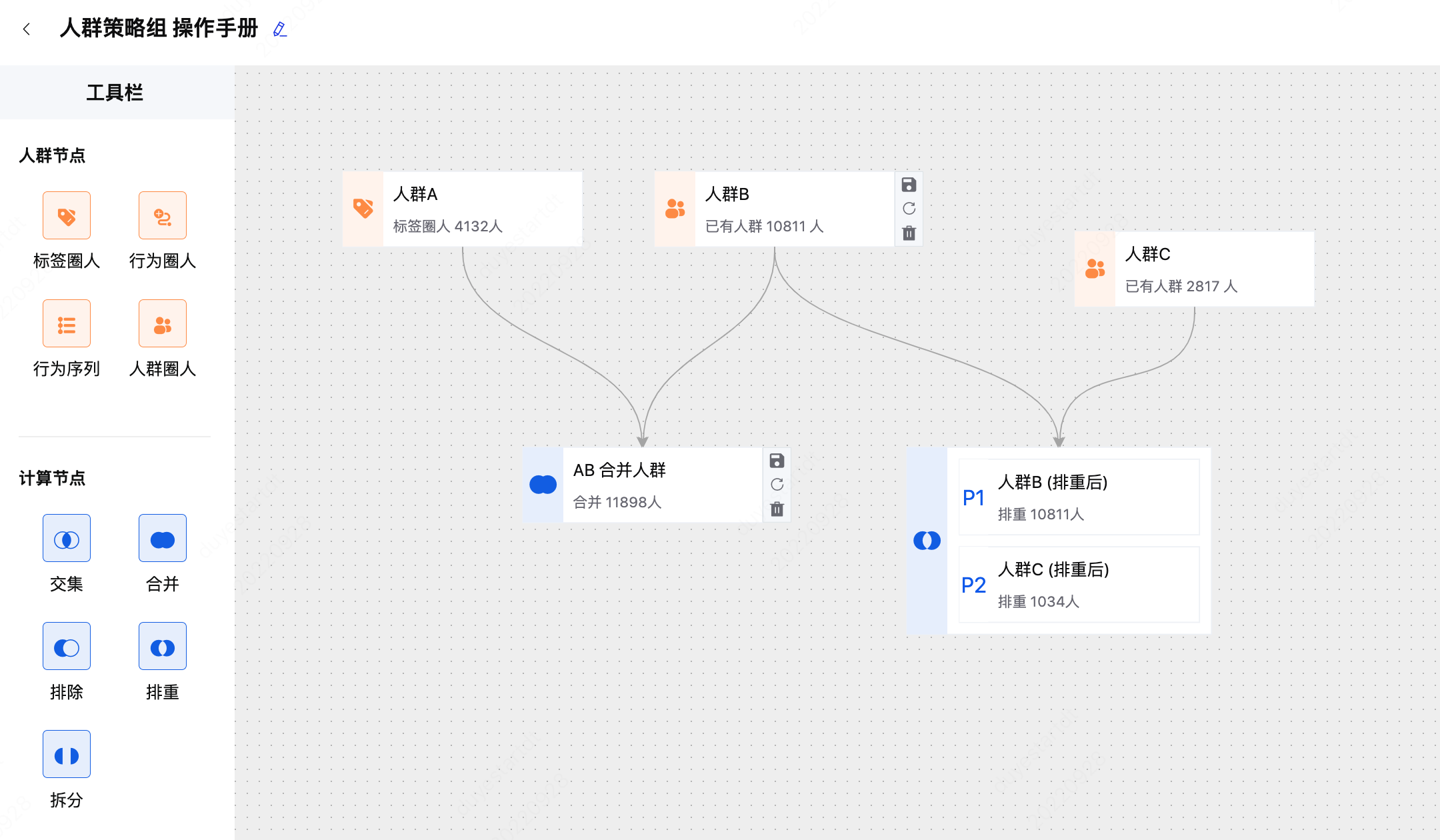Image resolution: width=1440 pixels, height=840 pixels.
Task: Select the 人群C node card
Action: click(x=1195, y=269)
